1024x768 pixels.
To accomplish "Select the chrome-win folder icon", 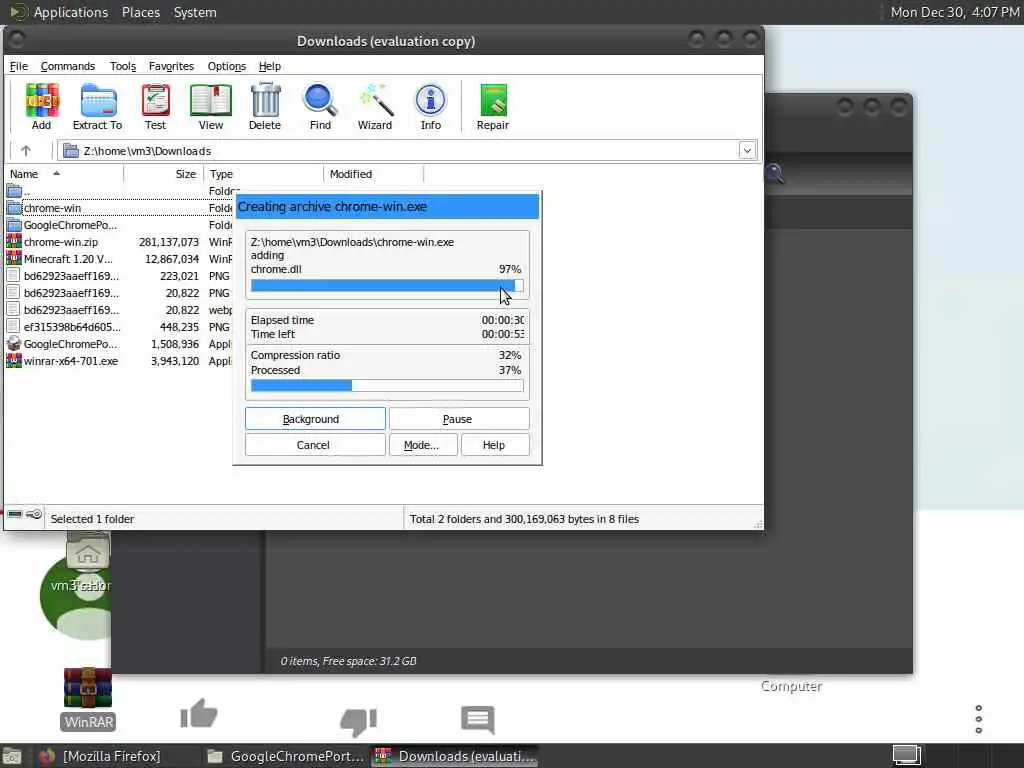I will pos(14,208).
